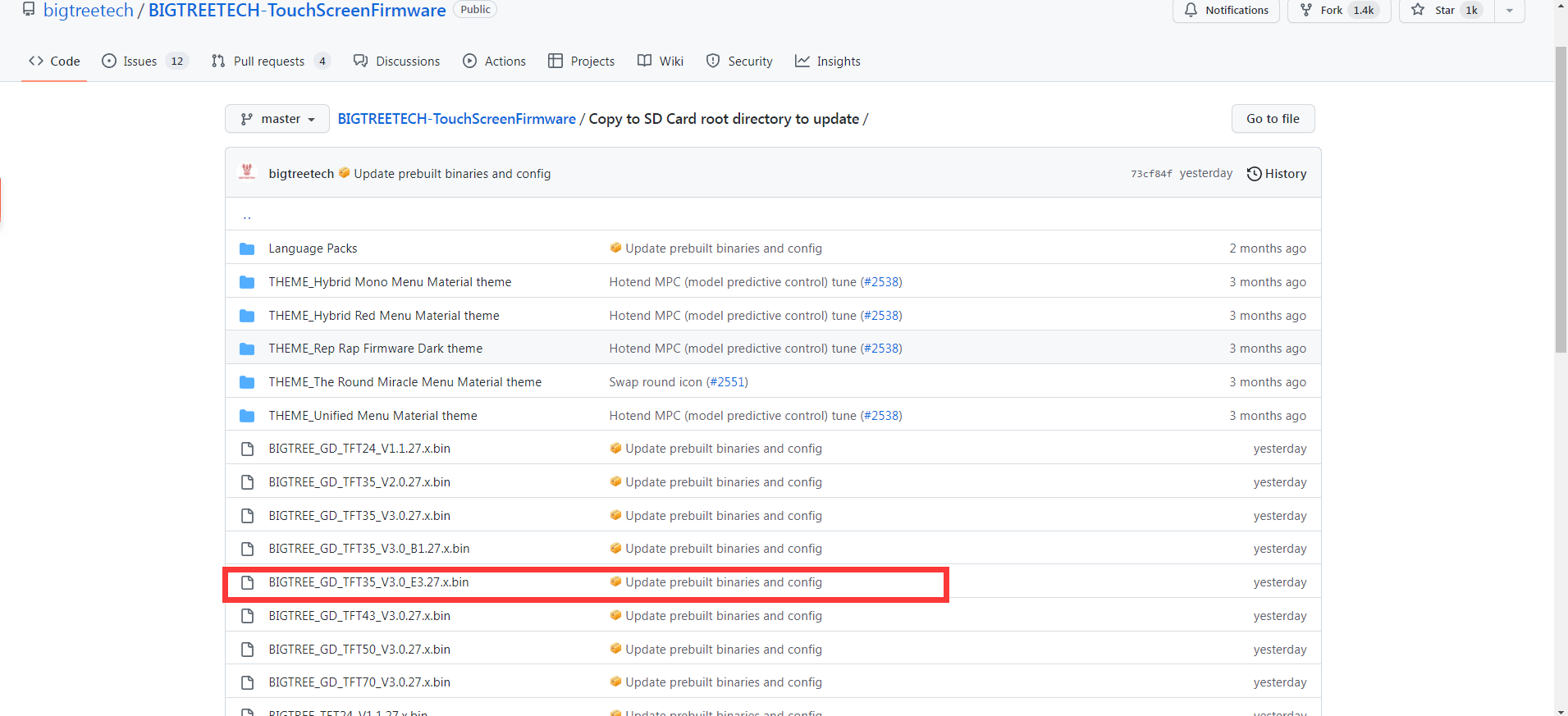The height and width of the screenshot is (716, 1568).
Task: Click folder icon for THEME_Unified Menu Material theme
Action: 246,416
